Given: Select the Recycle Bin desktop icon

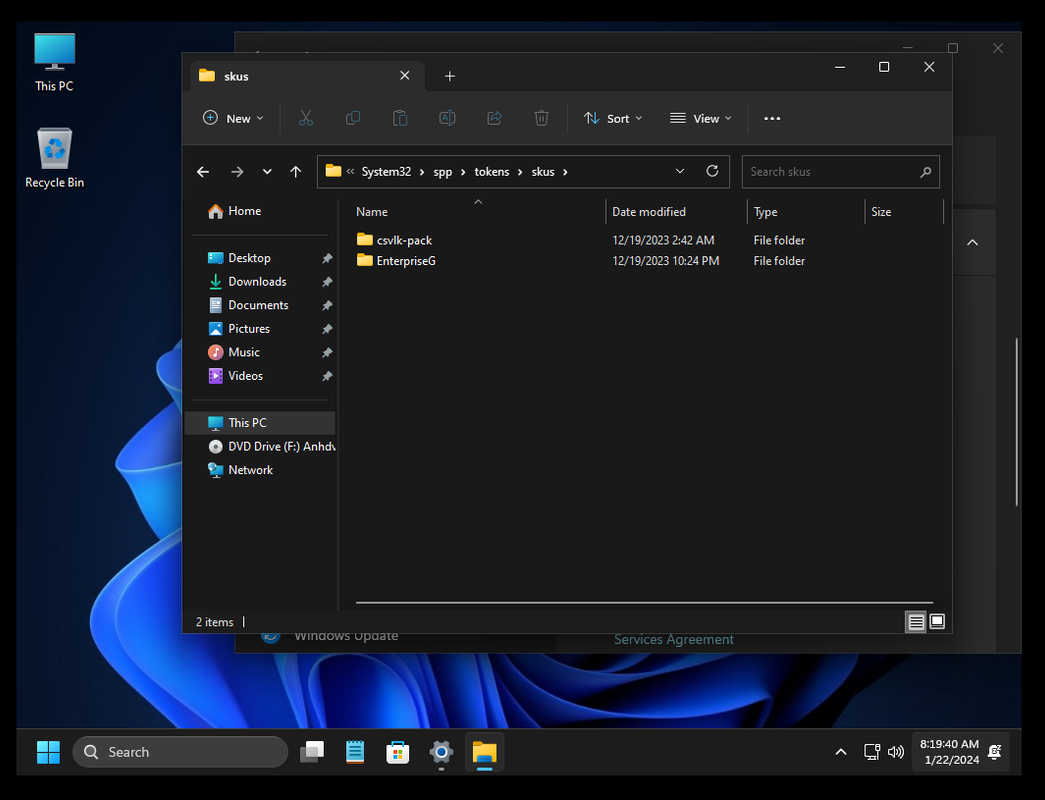Looking at the screenshot, I should click(54, 158).
